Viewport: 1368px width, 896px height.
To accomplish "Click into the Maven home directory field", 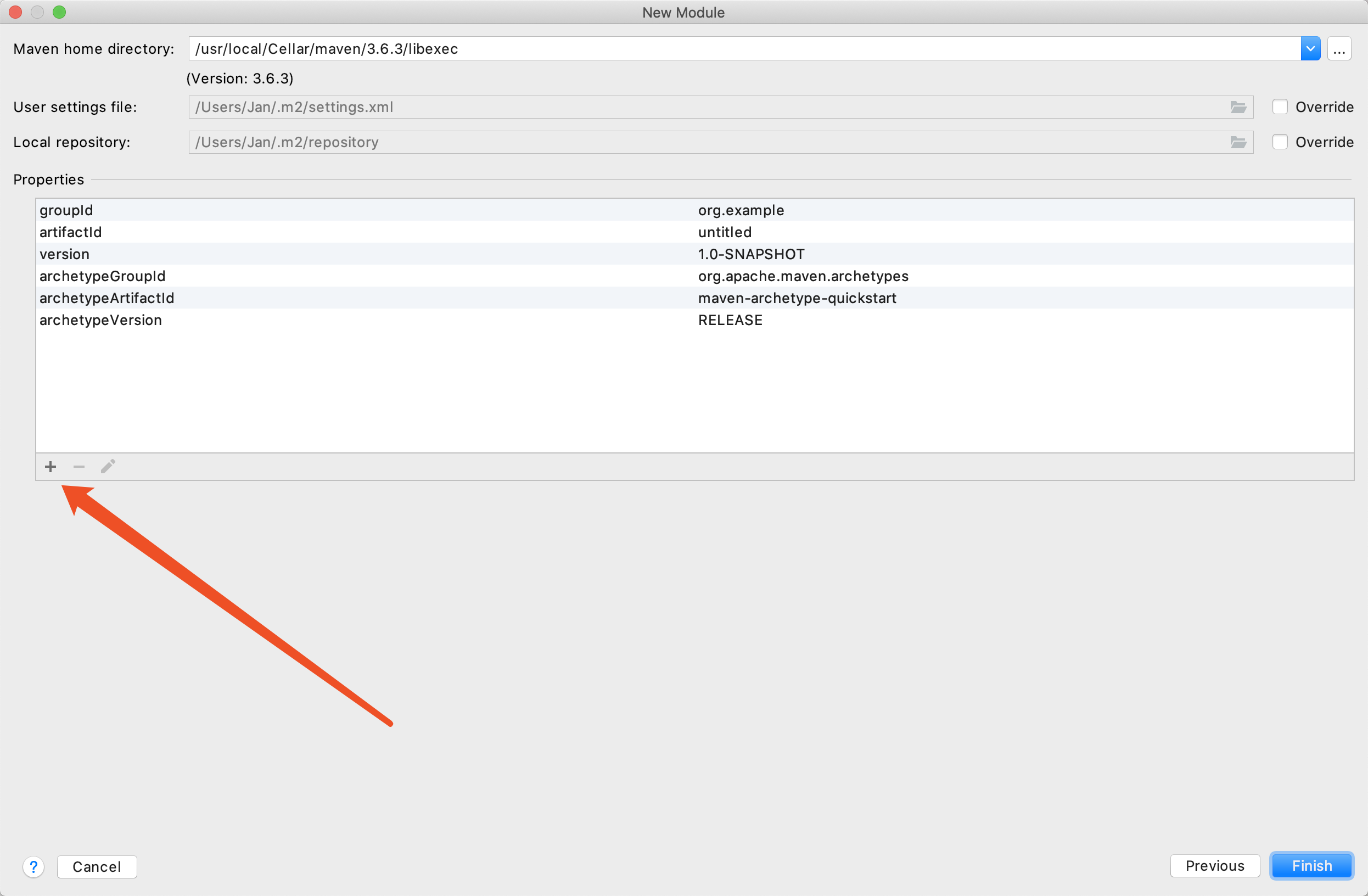I will (742, 49).
